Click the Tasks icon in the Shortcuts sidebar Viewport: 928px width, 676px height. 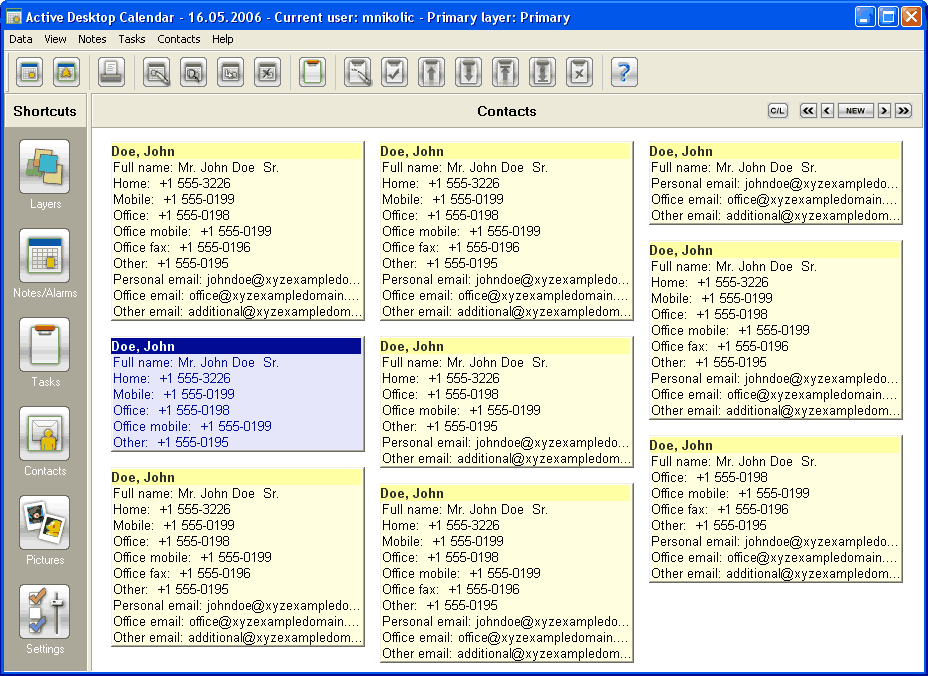[x=44, y=345]
